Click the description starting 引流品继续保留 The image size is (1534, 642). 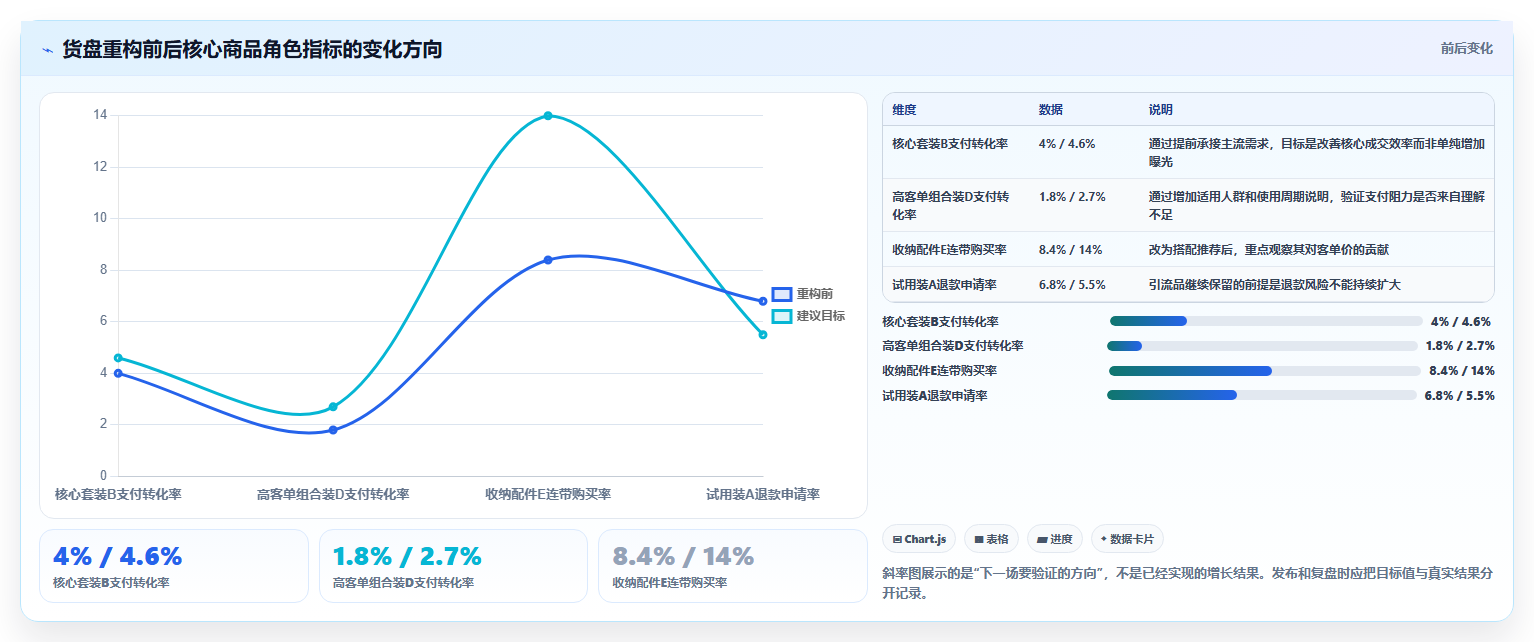1275,285
